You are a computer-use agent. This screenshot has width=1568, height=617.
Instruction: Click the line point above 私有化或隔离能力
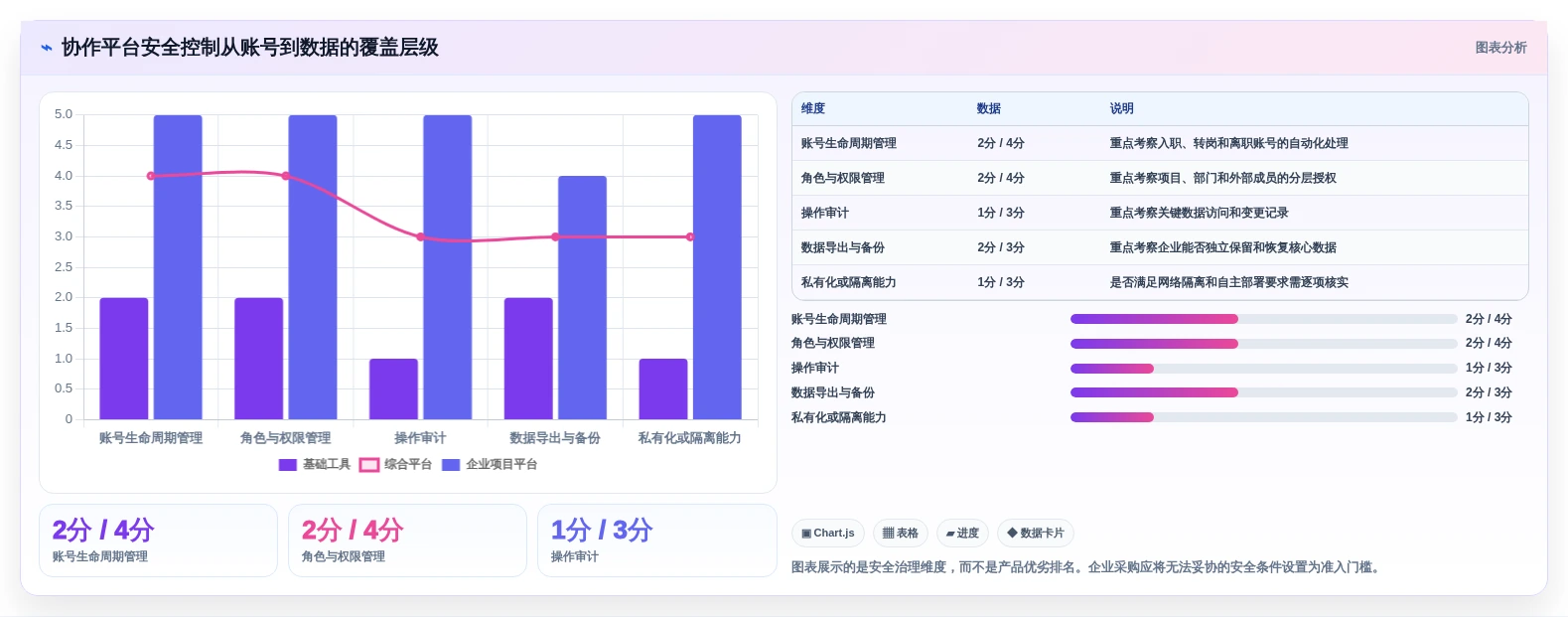click(690, 236)
